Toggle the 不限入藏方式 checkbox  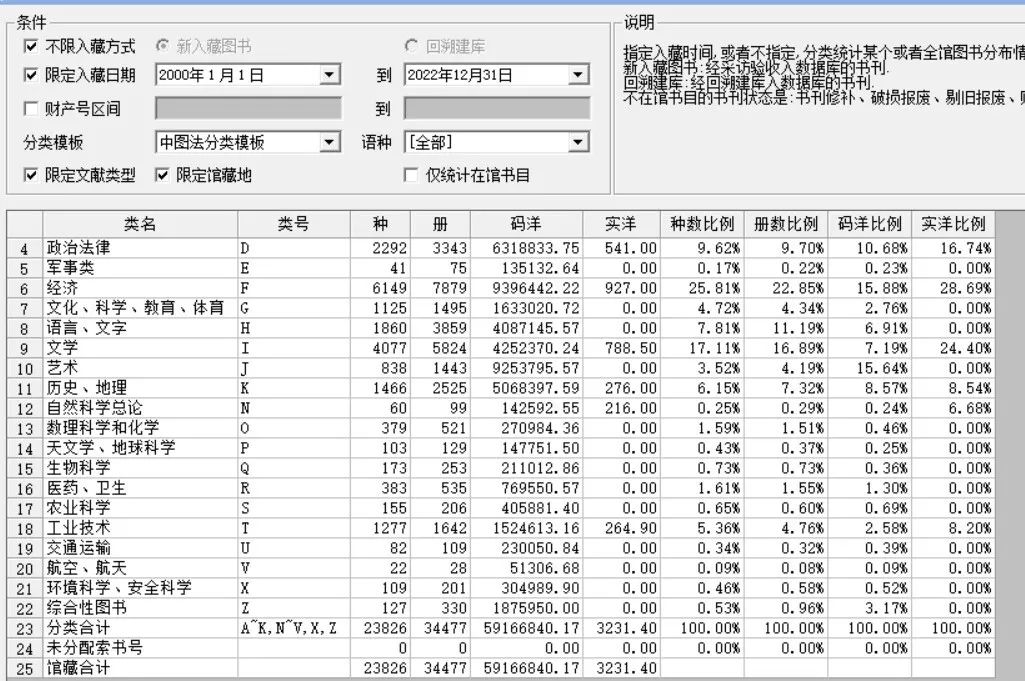[31, 46]
